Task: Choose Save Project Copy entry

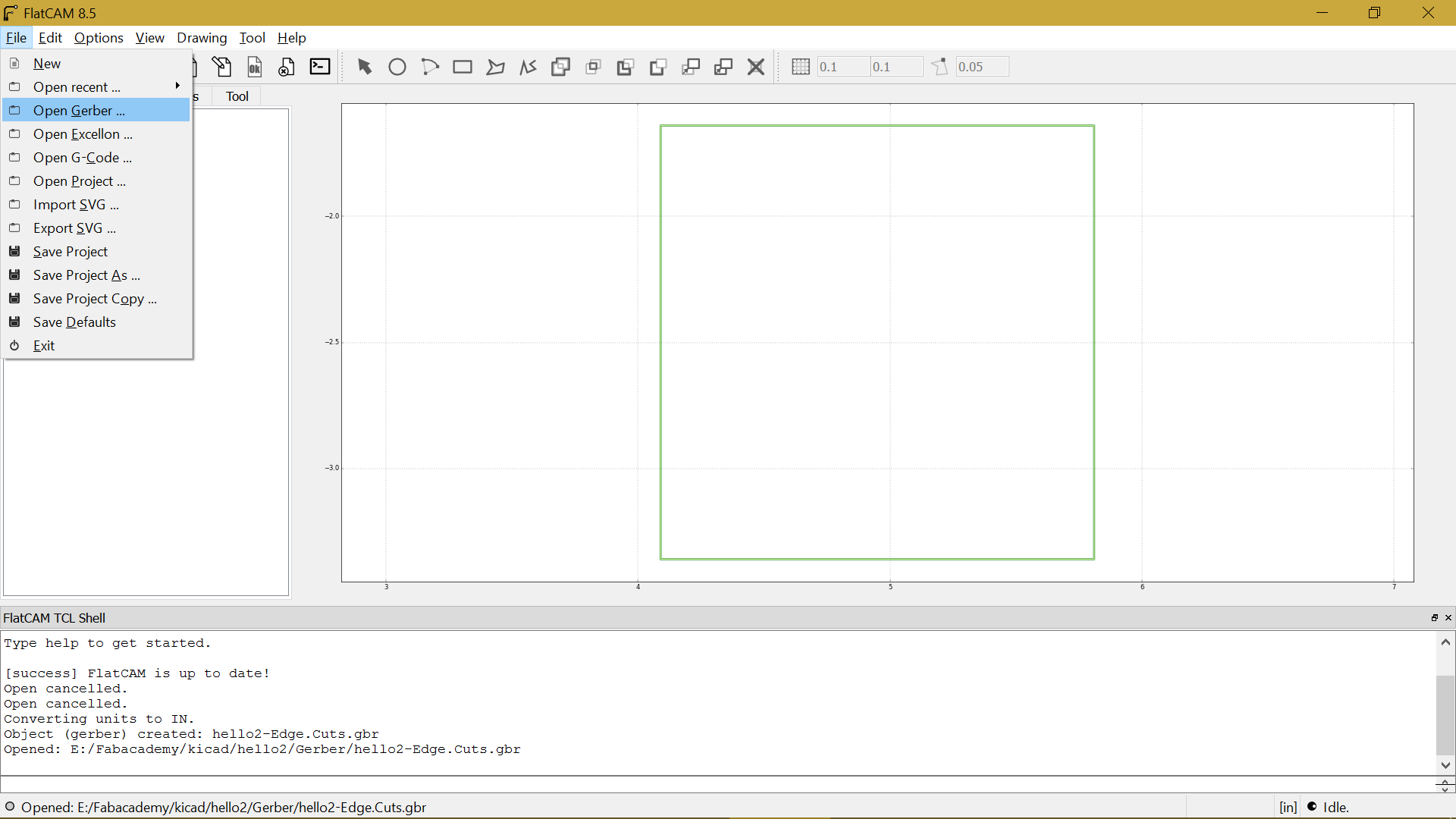Action: point(96,299)
